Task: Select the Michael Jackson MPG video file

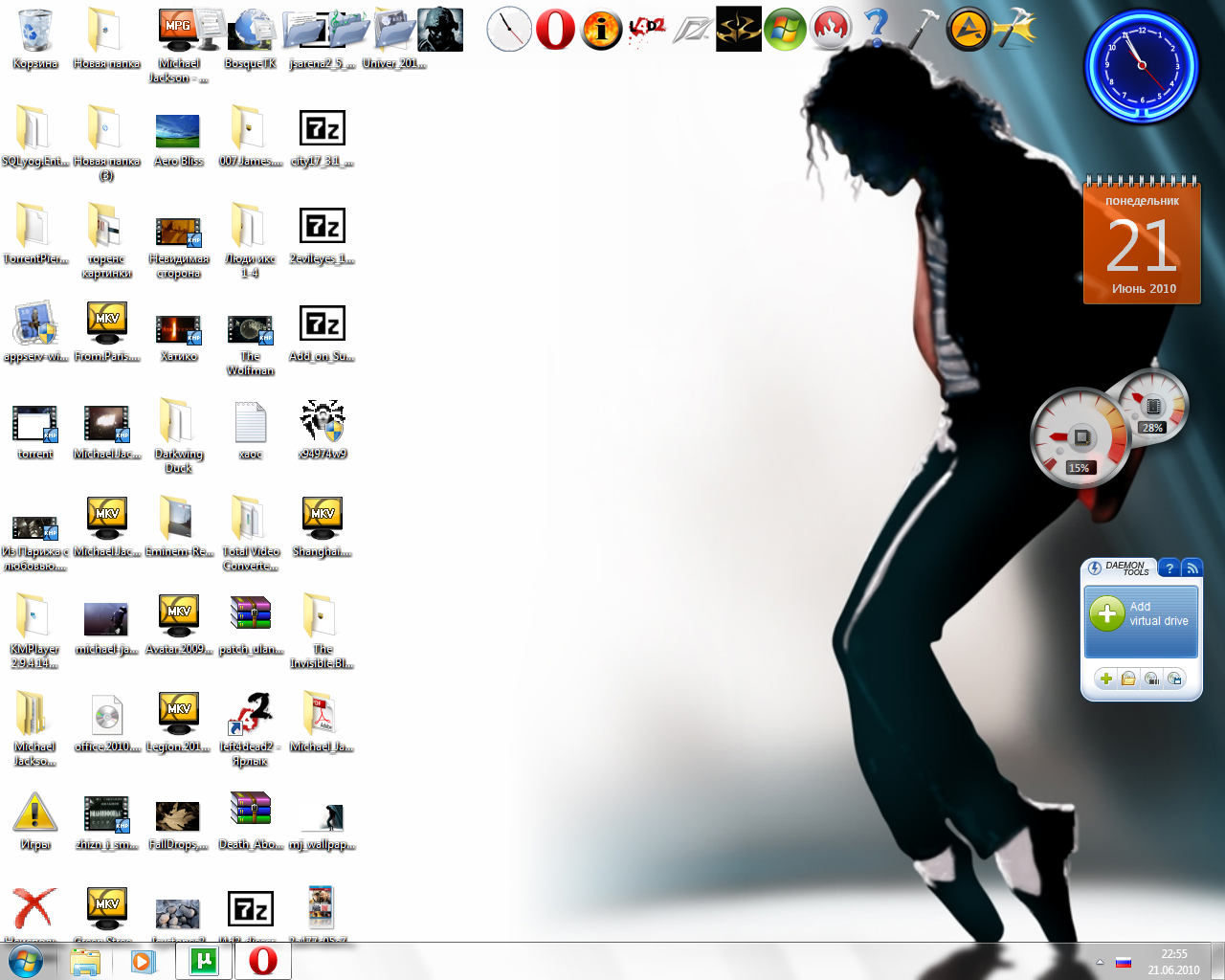Action: [x=179, y=46]
